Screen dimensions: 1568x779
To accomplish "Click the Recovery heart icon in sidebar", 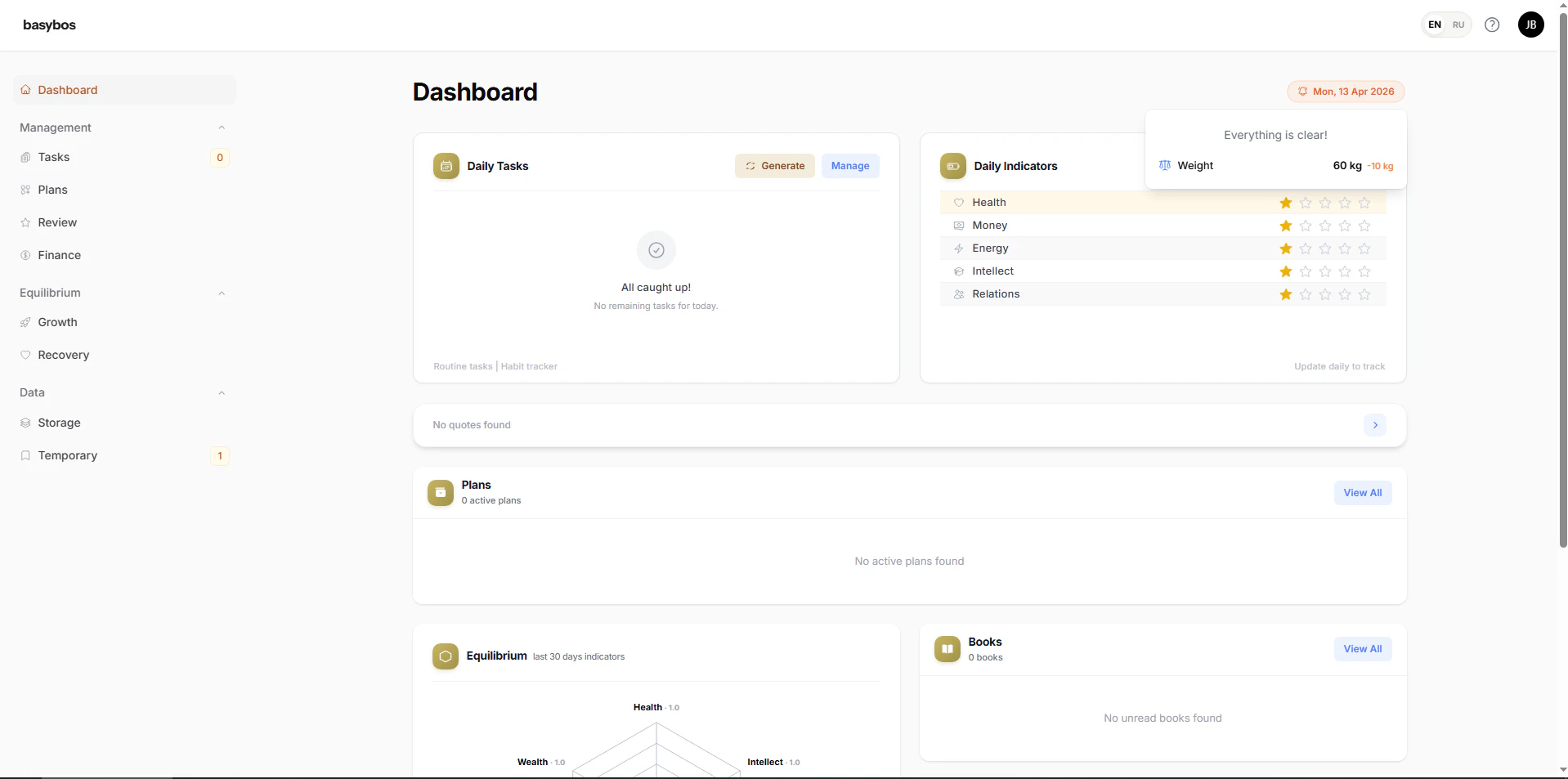I will pyautogui.click(x=25, y=355).
